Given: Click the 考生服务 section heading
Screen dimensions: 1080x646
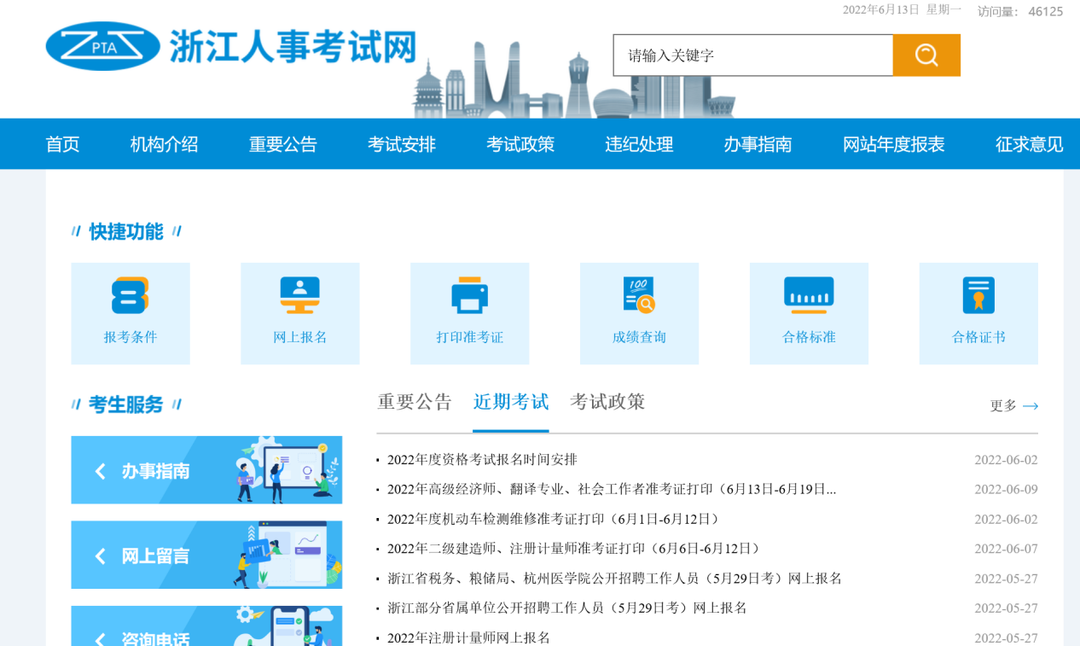Looking at the screenshot, I should 126,404.
